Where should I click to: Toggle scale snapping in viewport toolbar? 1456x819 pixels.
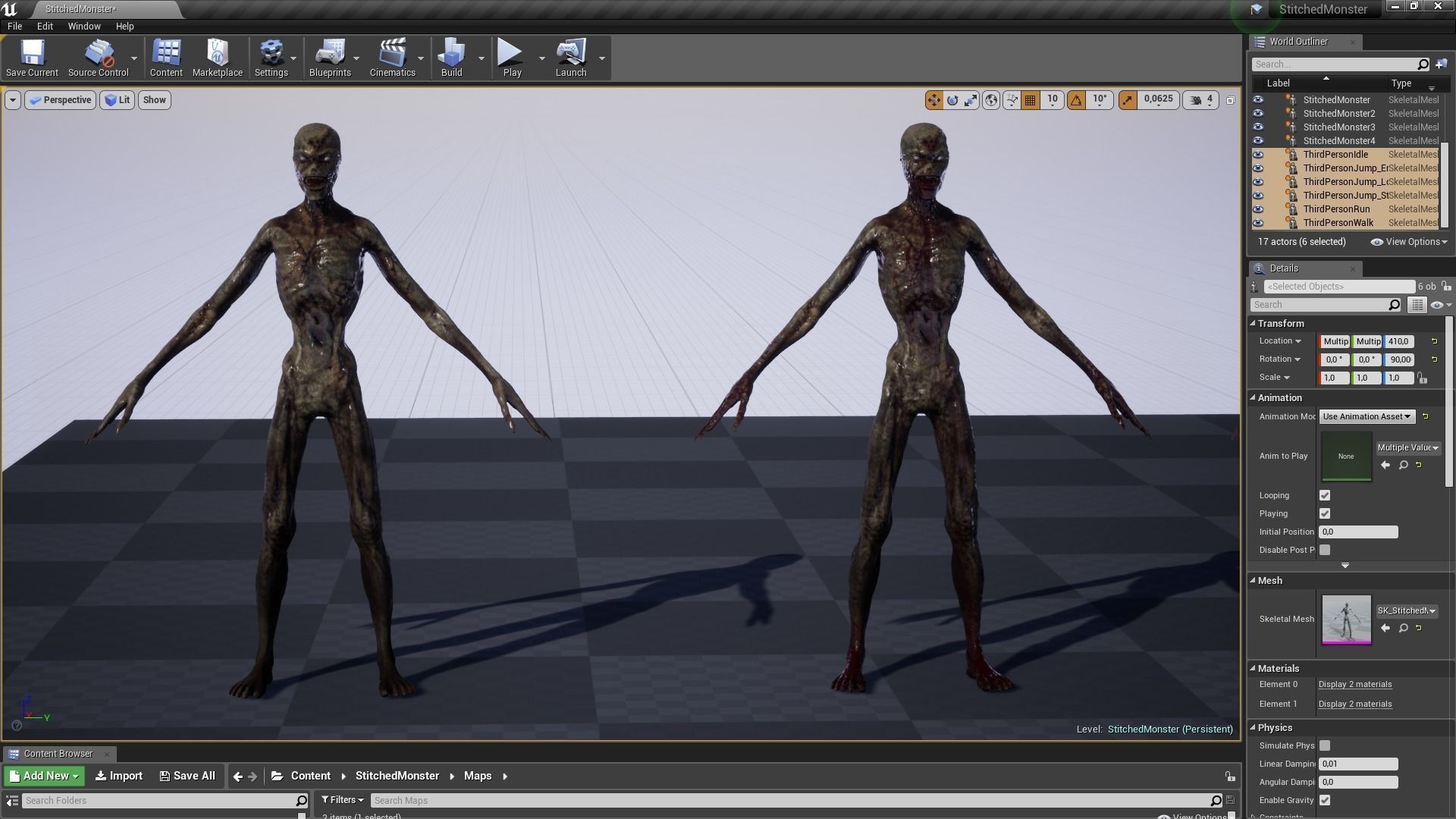tap(1128, 100)
